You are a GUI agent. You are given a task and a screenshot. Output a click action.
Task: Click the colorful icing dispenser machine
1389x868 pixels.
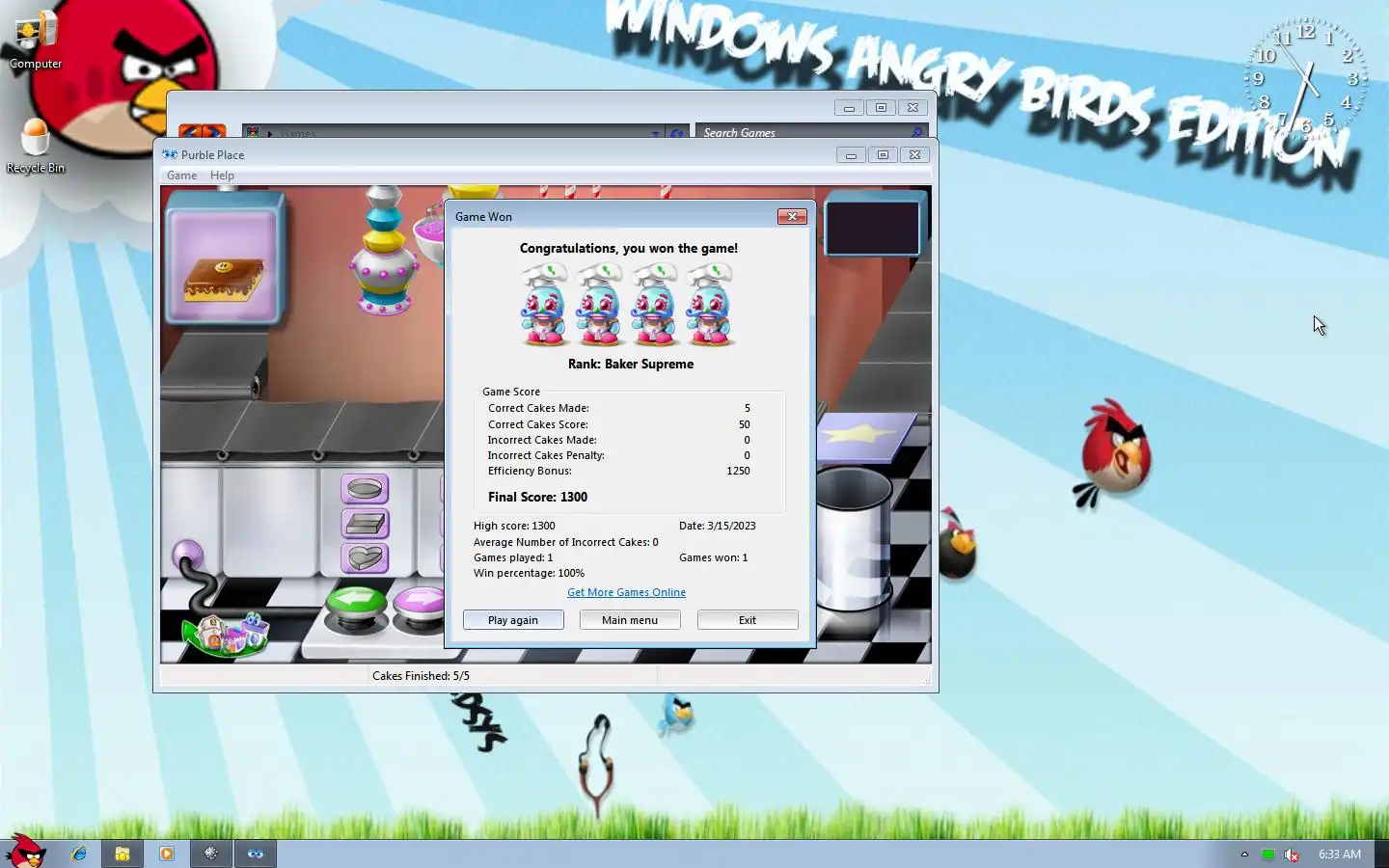384,253
